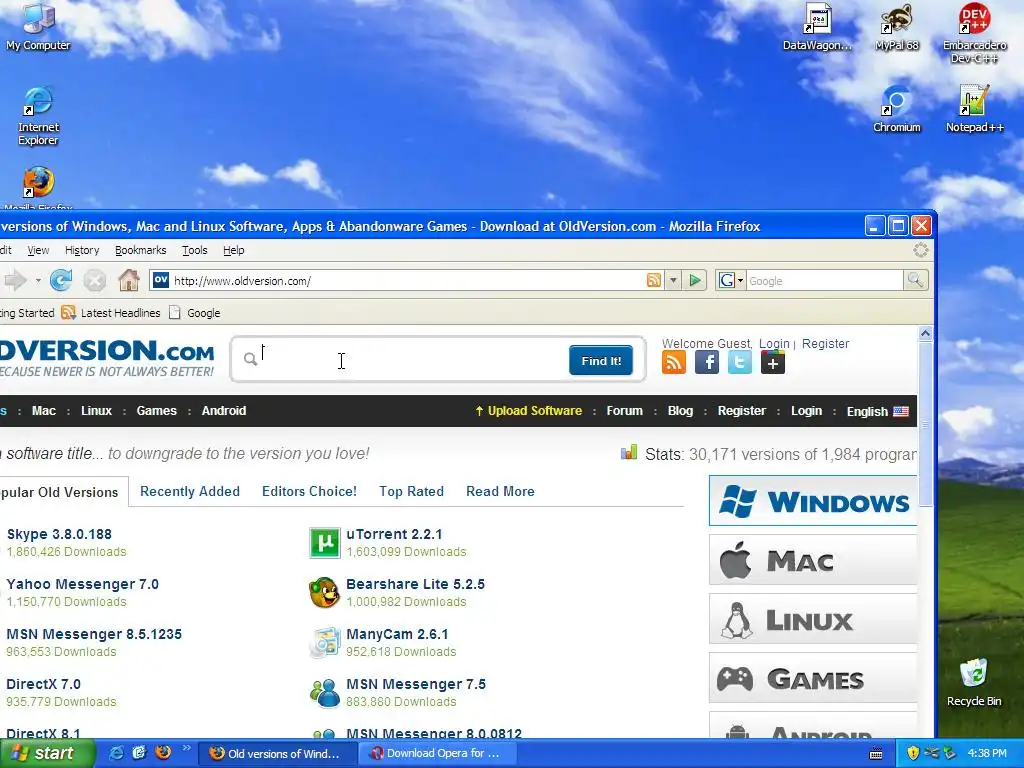The height and width of the screenshot is (768, 1024).
Task: Open the Recycle Bin
Action: (974, 682)
